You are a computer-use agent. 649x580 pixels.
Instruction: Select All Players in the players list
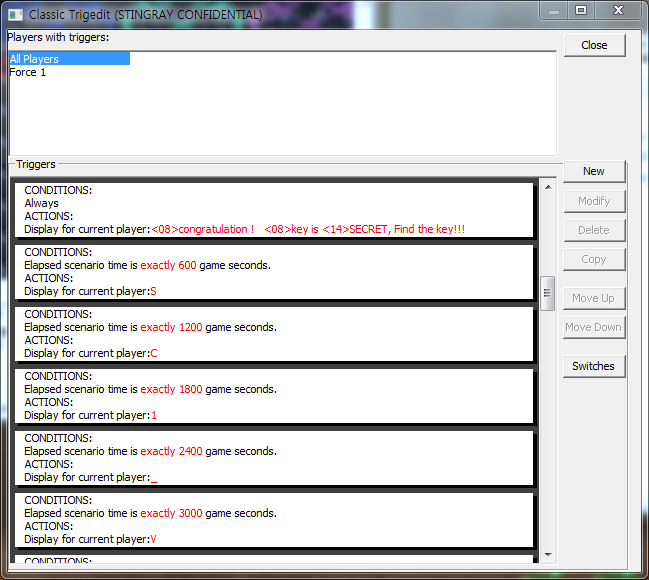pos(70,59)
